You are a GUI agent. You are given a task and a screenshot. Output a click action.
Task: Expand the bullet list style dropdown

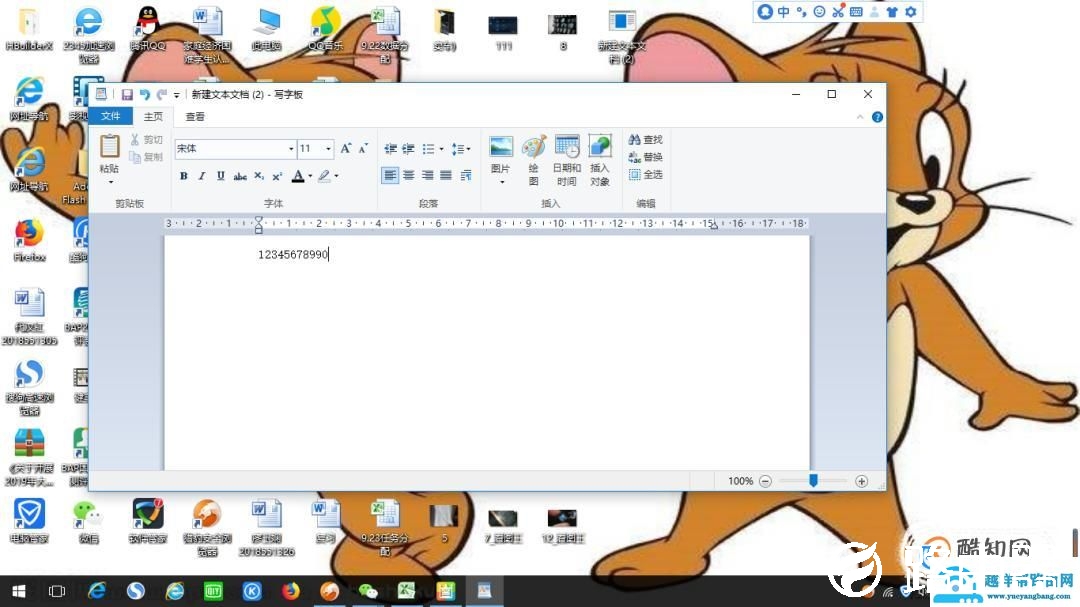pos(442,148)
